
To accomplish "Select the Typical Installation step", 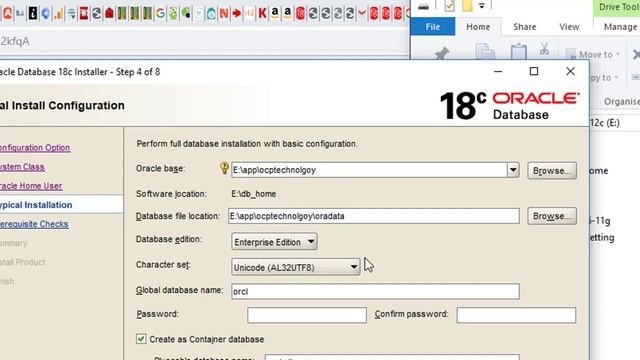I will [61, 204].
